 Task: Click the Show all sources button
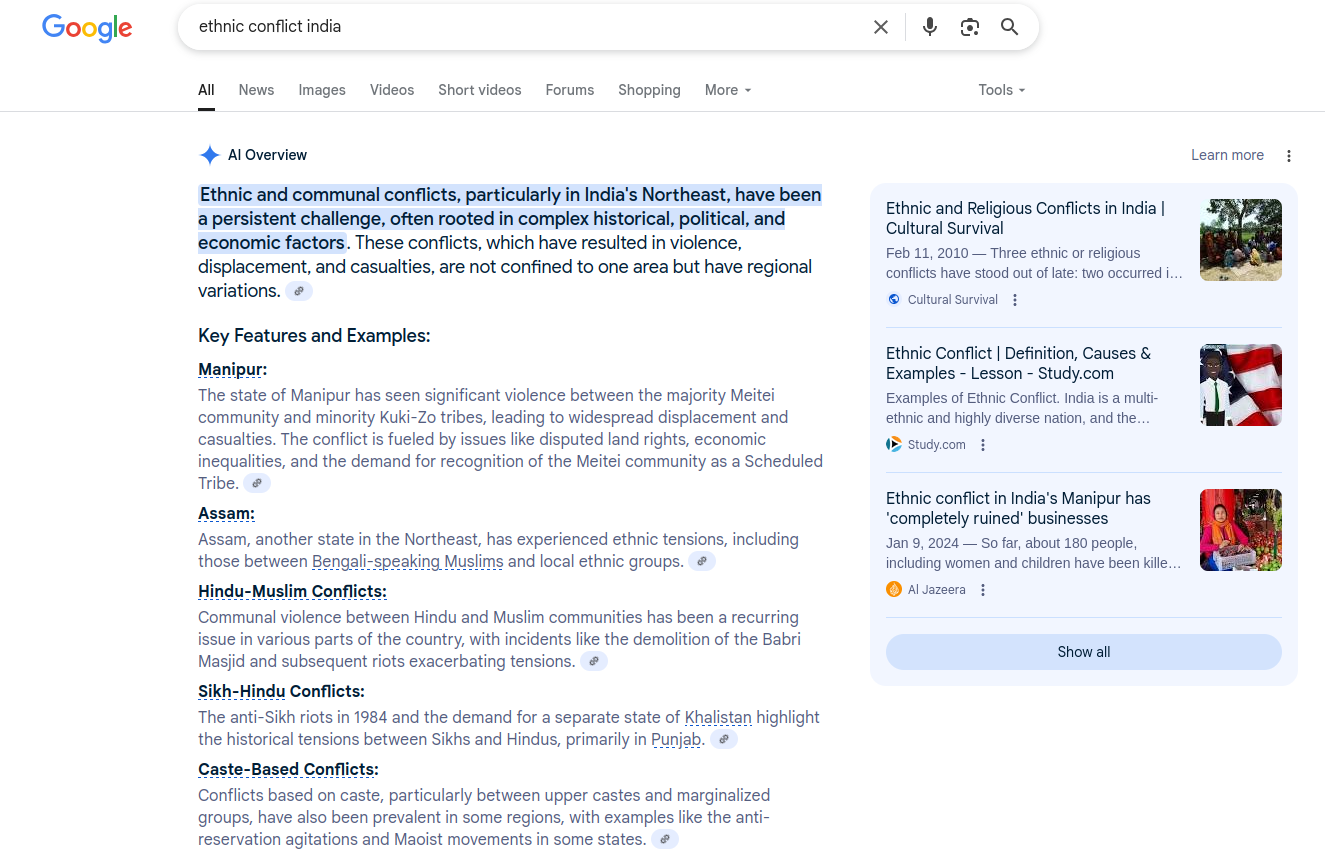tap(1084, 652)
